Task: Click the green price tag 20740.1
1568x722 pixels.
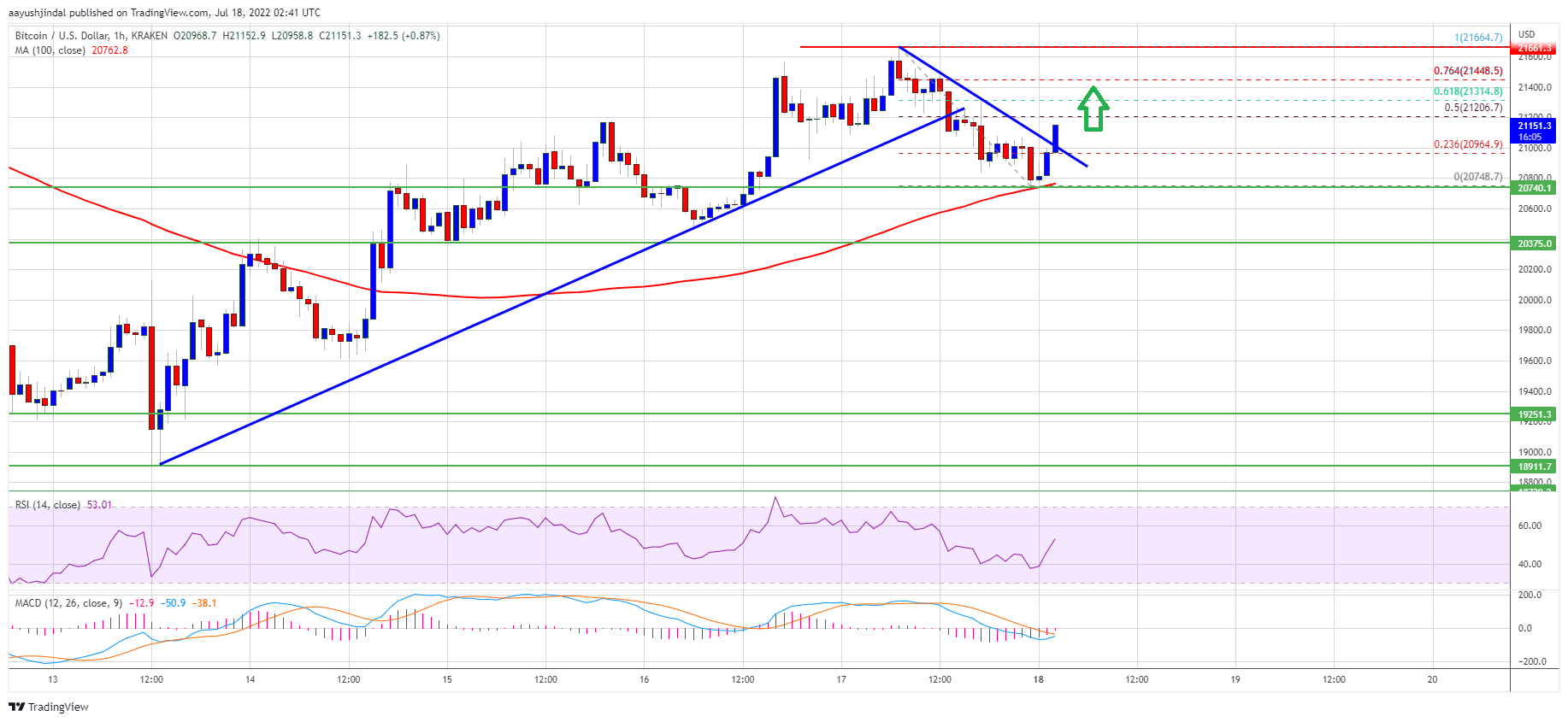Action: pyautogui.click(x=1535, y=188)
